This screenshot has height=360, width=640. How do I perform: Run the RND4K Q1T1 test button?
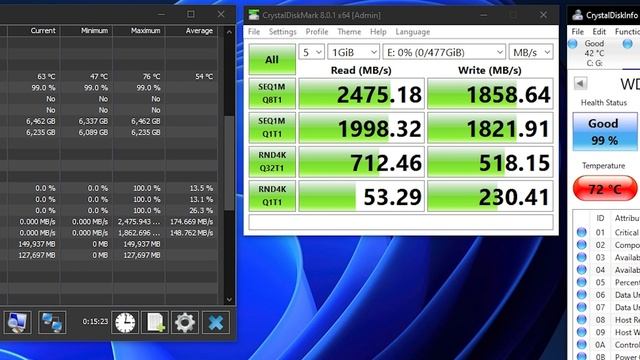[x=272, y=196]
